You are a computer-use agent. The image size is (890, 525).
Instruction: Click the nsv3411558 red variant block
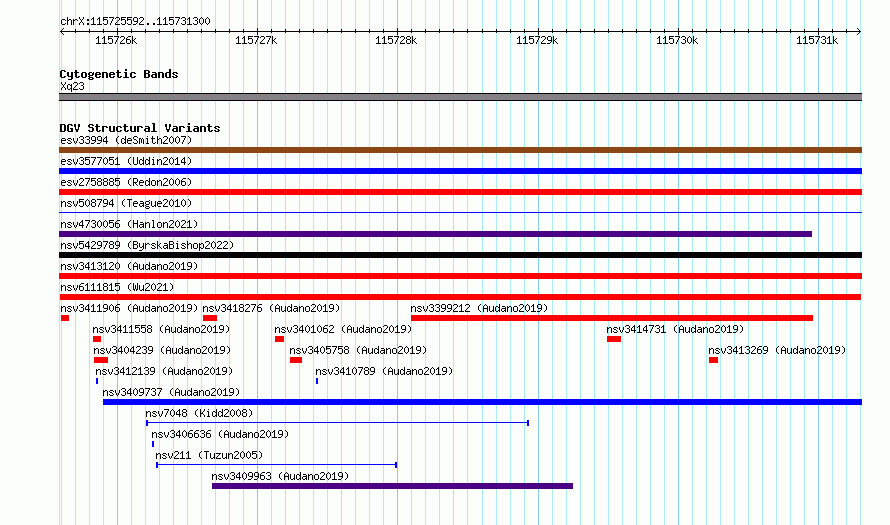pos(97,339)
